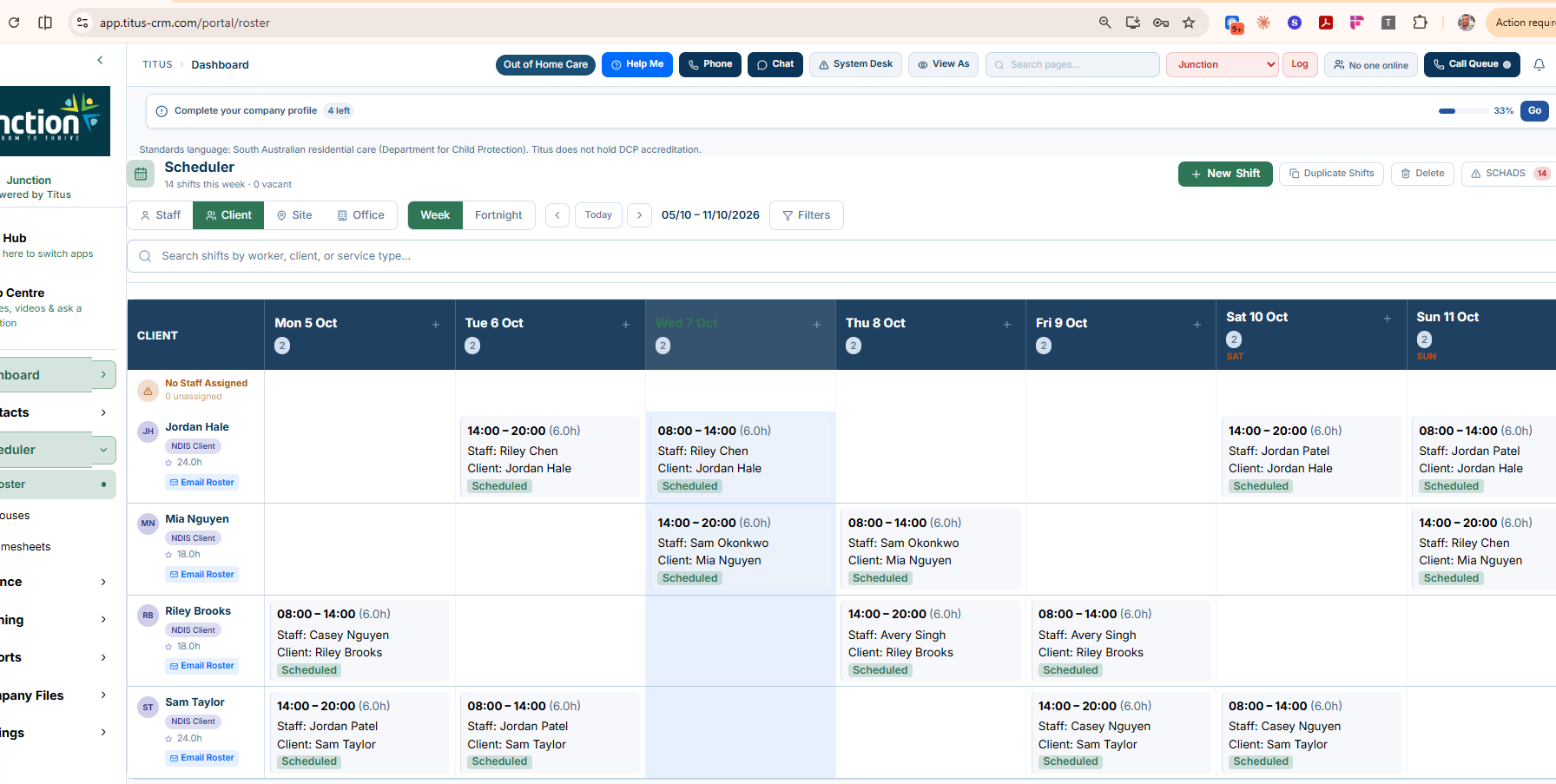1556x784 pixels.
Task: Bookmark this page with the star icon
Action: click(x=1189, y=23)
